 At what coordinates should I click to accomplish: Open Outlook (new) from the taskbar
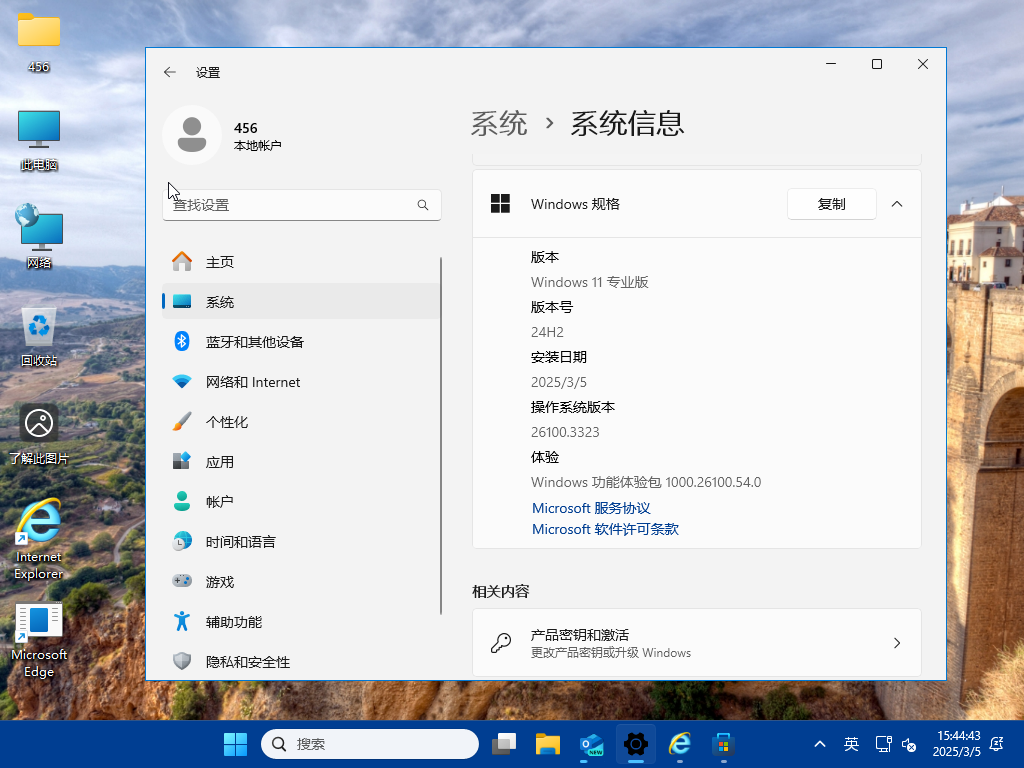tap(592, 744)
